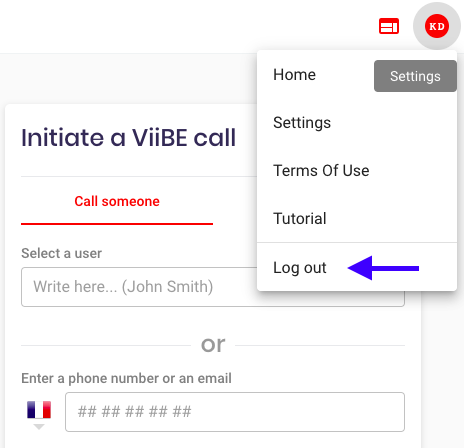The width and height of the screenshot is (464, 448).
Task: Open the Tutorial menu item
Action: (x=300, y=219)
